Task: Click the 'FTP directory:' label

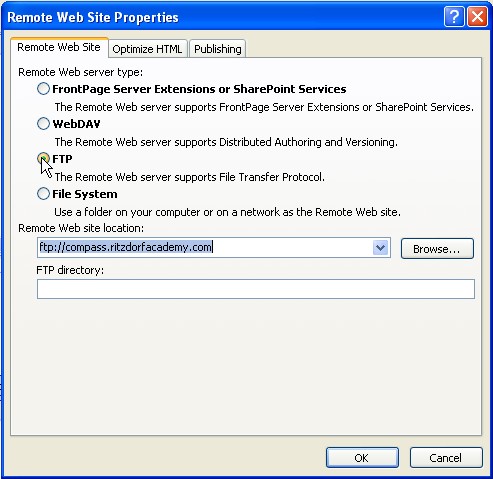Action: click(70, 270)
